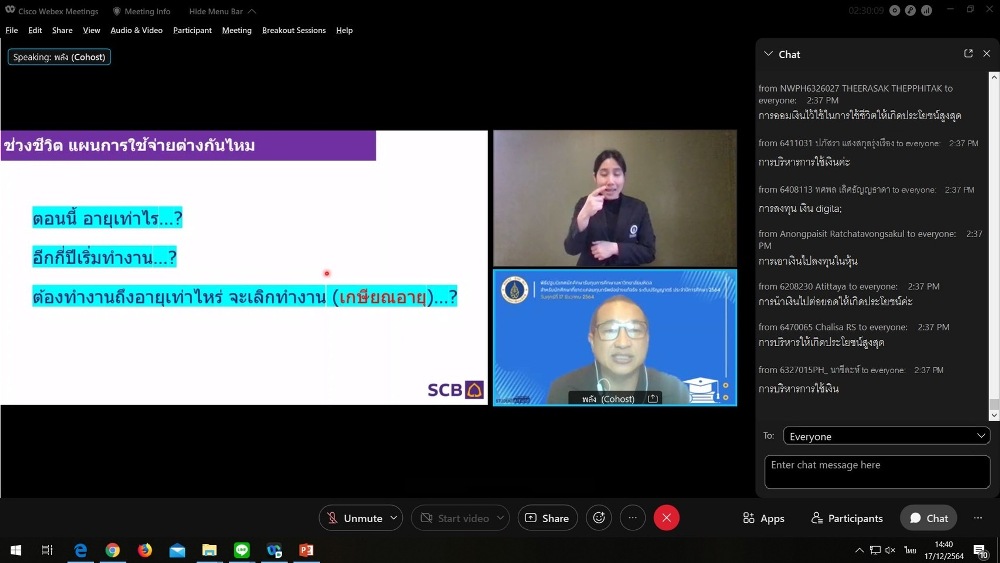The image size is (1000, 563).
Task: Open the audio options arrow beside Unmute
Action: [393, 518]
